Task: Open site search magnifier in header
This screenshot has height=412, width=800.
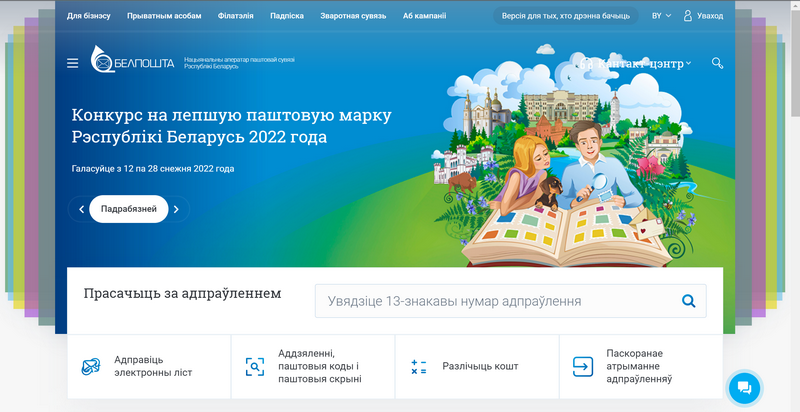Action: 717,63
